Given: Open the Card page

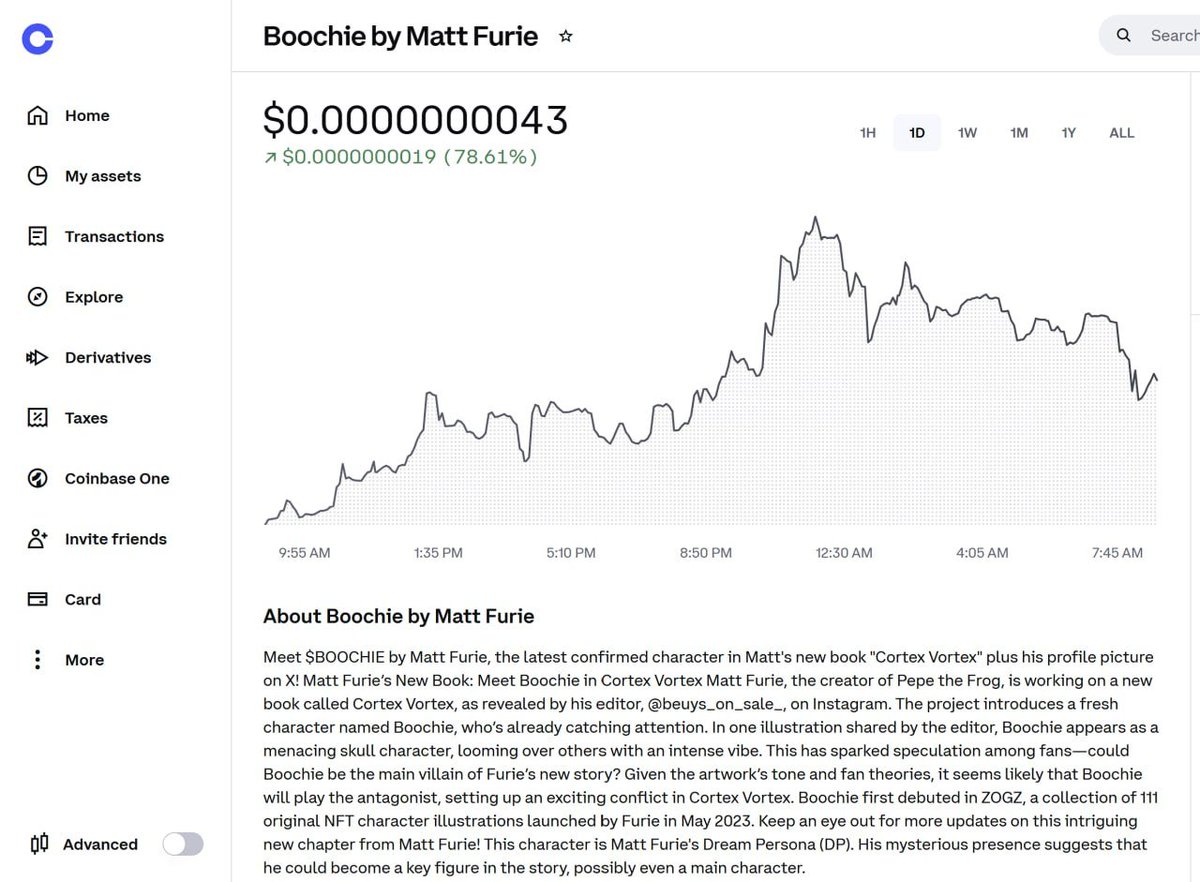Looking at the screenshot, I should (x=83, y=600).
